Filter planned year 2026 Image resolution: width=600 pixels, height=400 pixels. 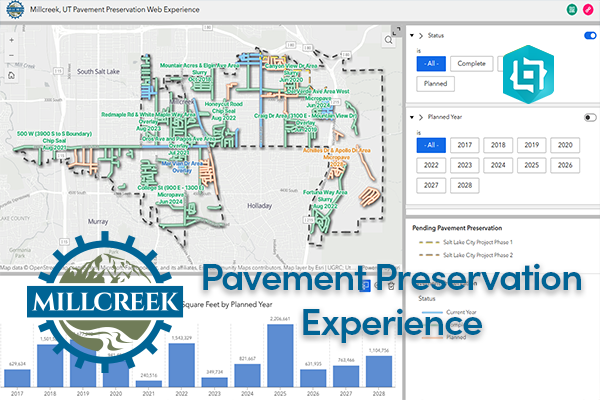click(x=565, y=165)
